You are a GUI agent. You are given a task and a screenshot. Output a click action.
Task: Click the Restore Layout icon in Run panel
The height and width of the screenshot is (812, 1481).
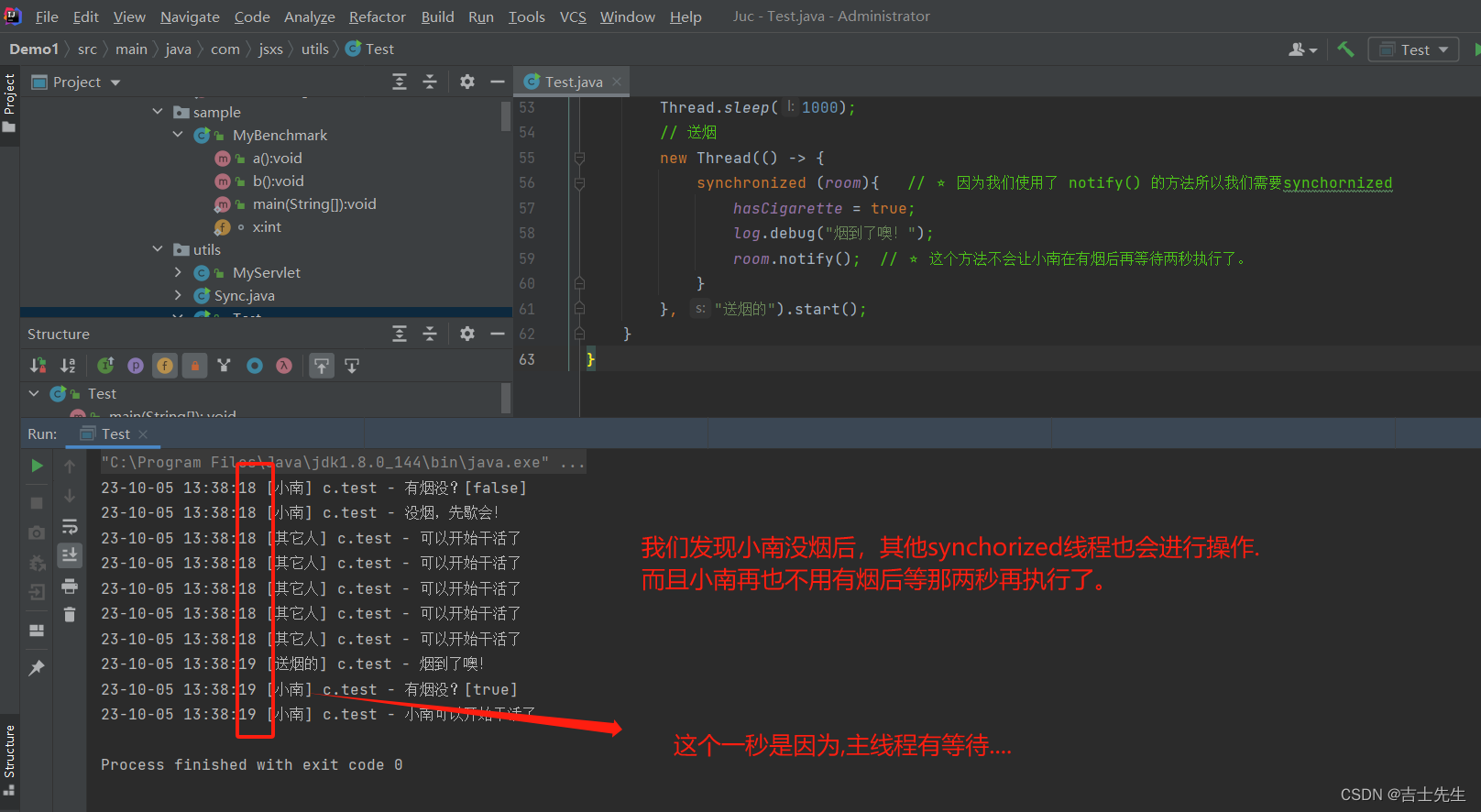click(37, 631)
